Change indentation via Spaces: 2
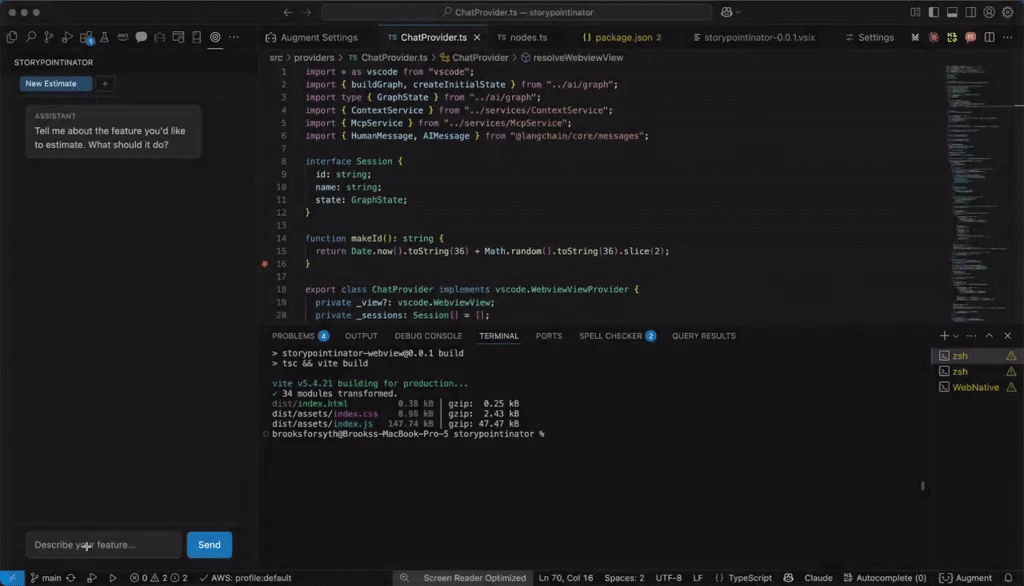The width and height of the screenshot is (1024, 586). [624, 578]
